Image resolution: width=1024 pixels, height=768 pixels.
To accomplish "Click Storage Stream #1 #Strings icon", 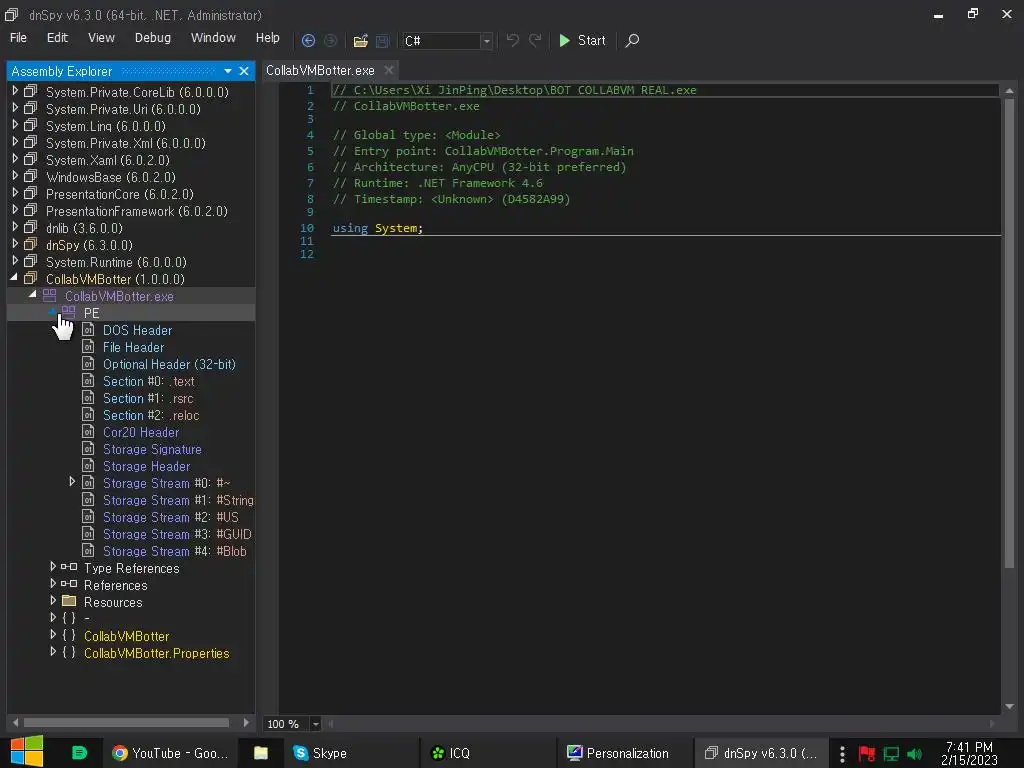I will pyautogui.click(x=88, y=500).
